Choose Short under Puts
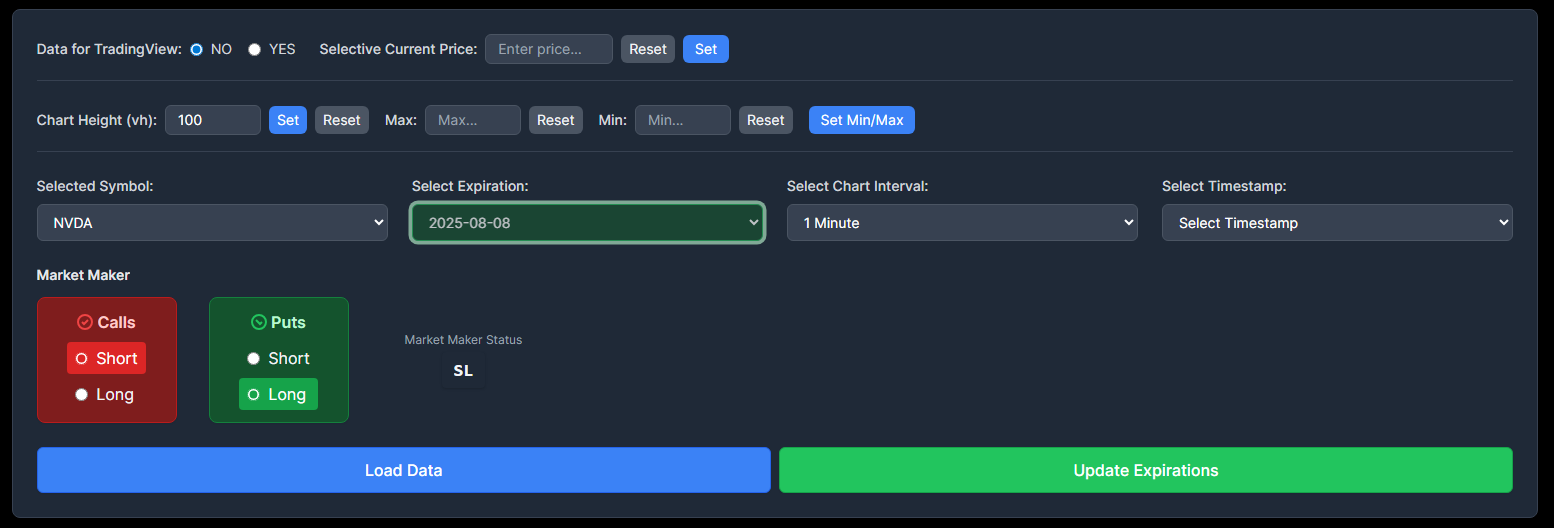The height and width of the screenshot is (528, 1554). point(254,359)
